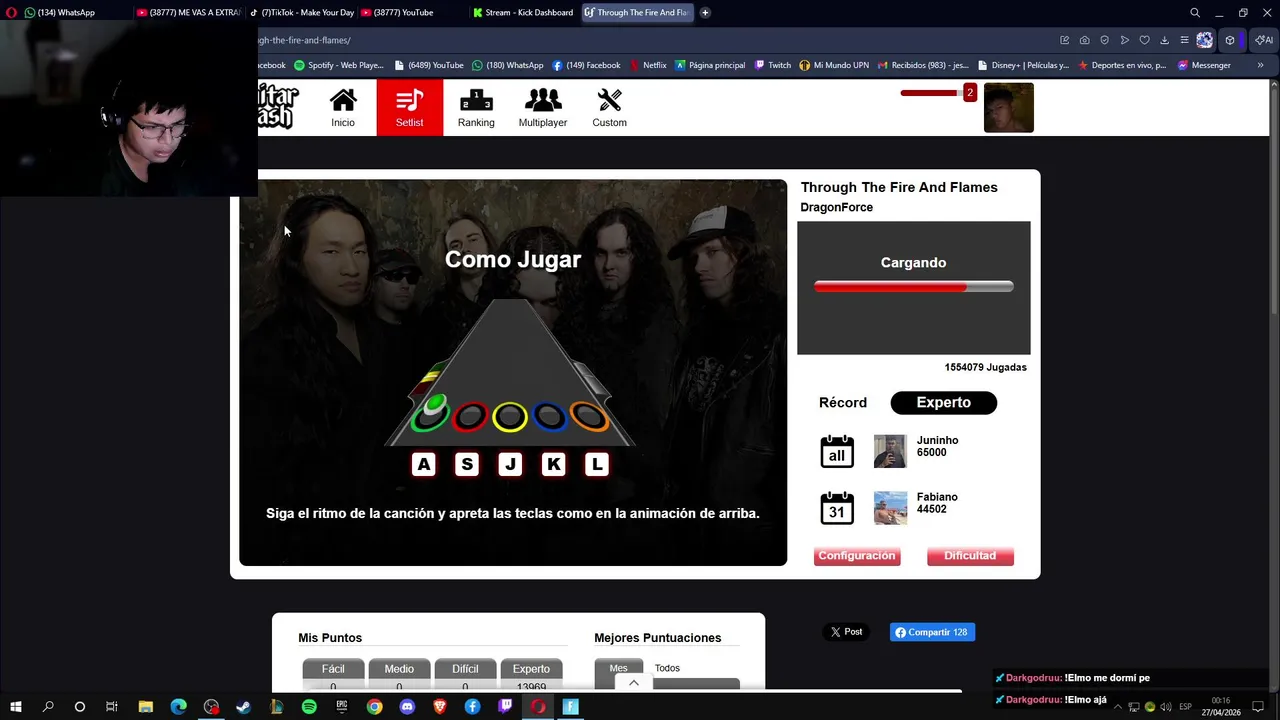Image resolution: width=1280 pixels, height=720 pixels.
Task: Select the Medio score tab
Action: click(399, 669)
